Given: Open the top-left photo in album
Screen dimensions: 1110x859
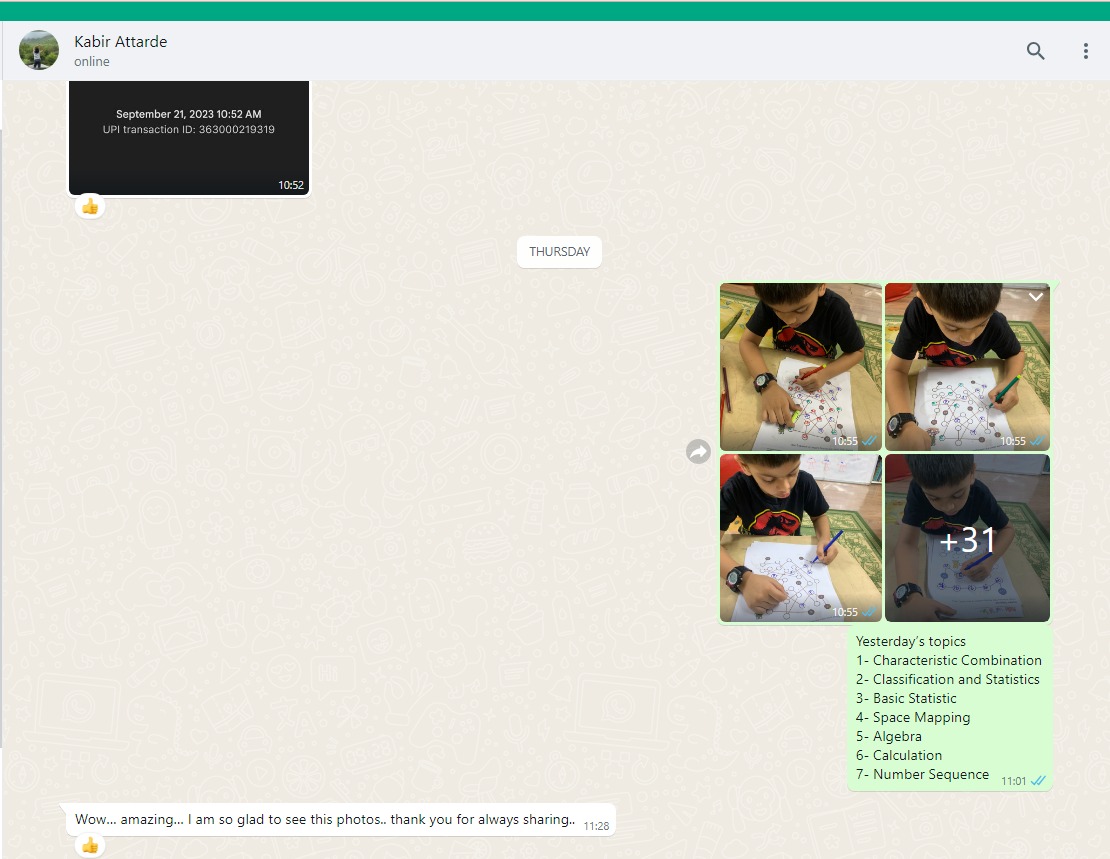Looking at the screenshot, I should pyautogui.click(x=800, y=366).
